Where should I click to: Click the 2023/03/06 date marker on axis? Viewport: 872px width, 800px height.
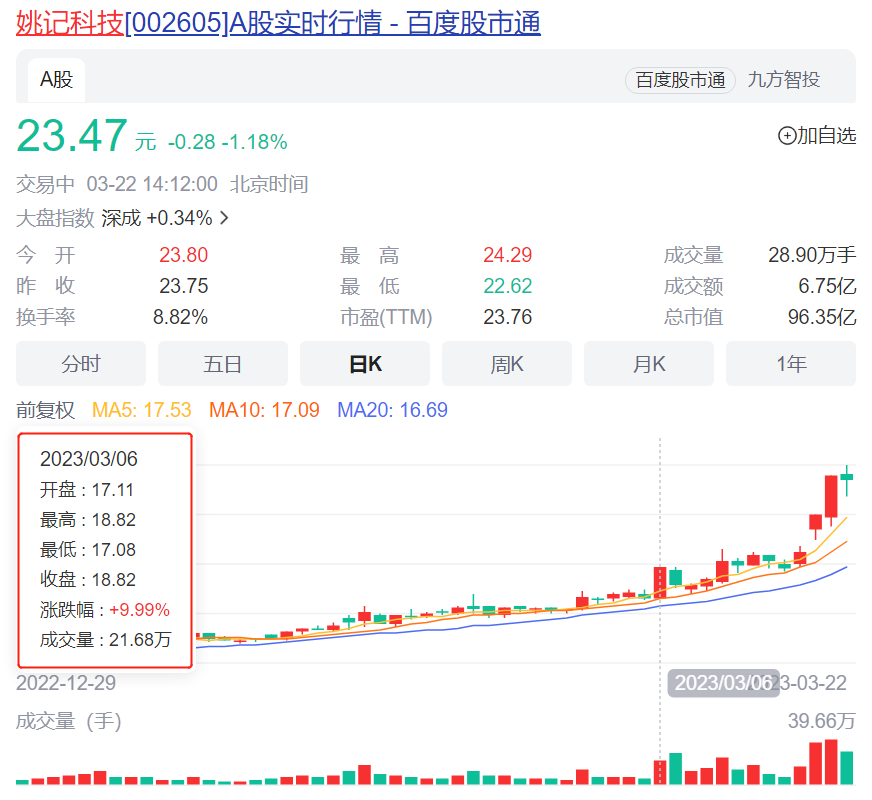(x=723, y=683)
